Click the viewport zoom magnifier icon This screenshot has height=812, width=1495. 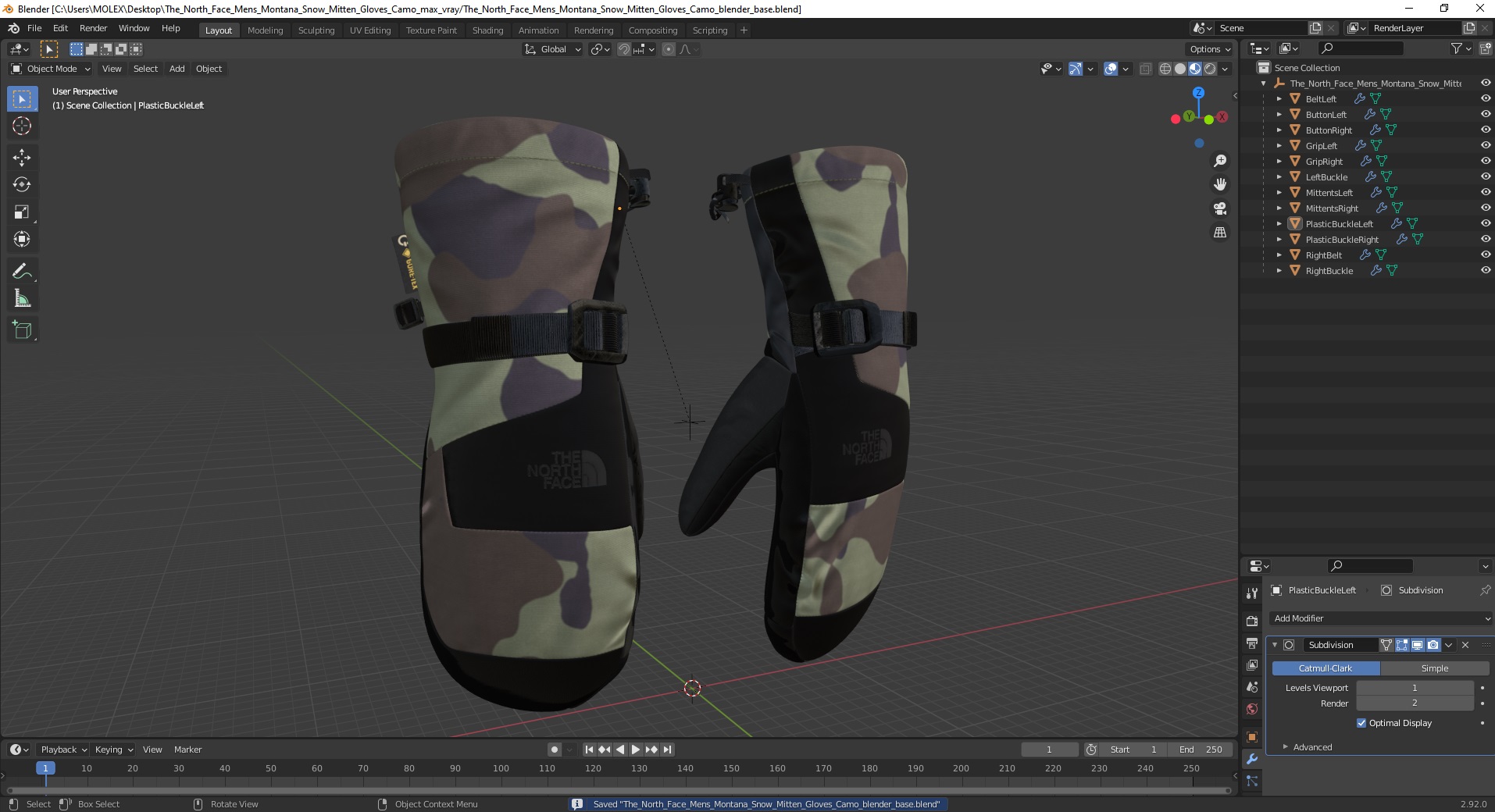(1219, 161)
